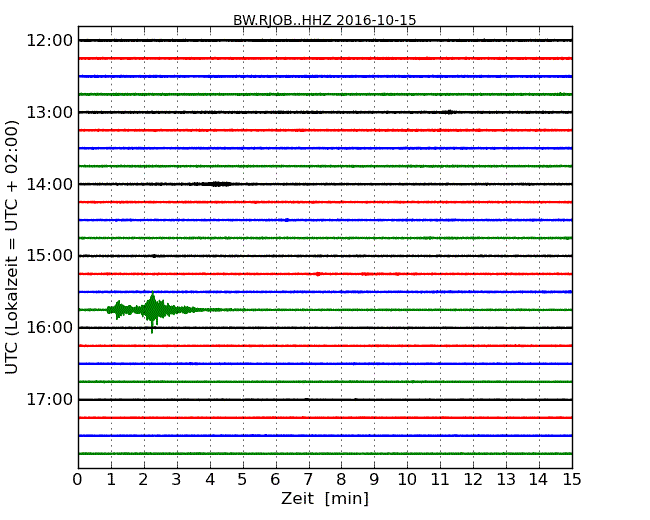
Task: Click the blue dot on the 14:30 trace
Action: pyautogui.click(x=286, y=220)
